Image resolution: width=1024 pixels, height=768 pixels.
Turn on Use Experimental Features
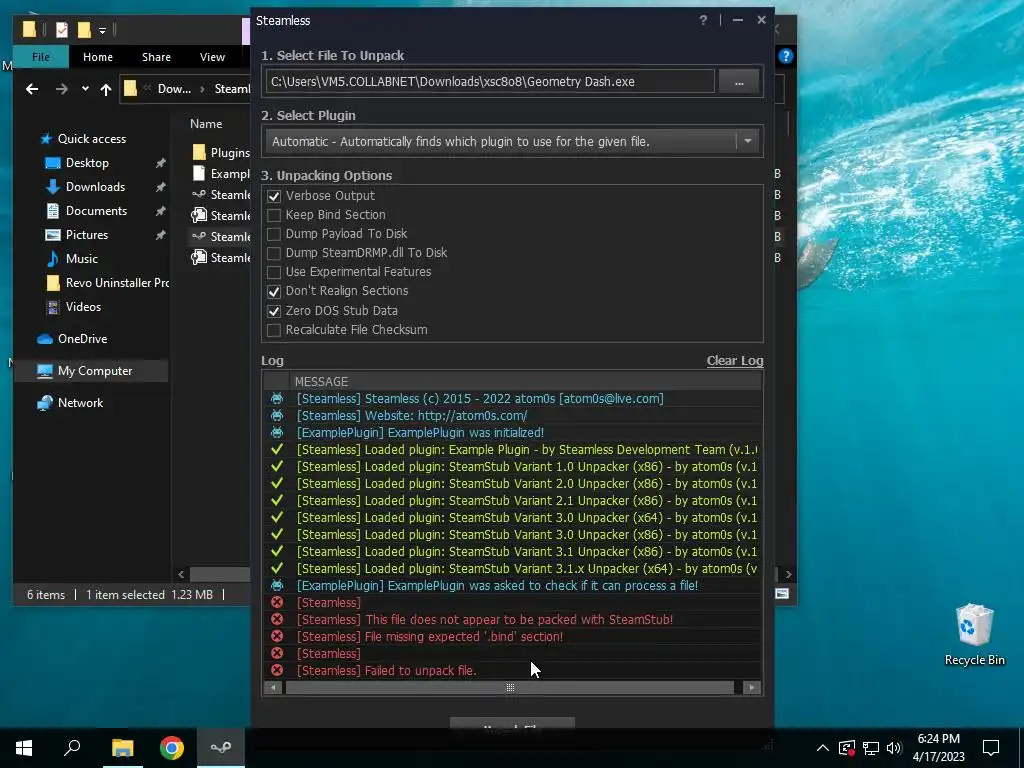[274, 272]
